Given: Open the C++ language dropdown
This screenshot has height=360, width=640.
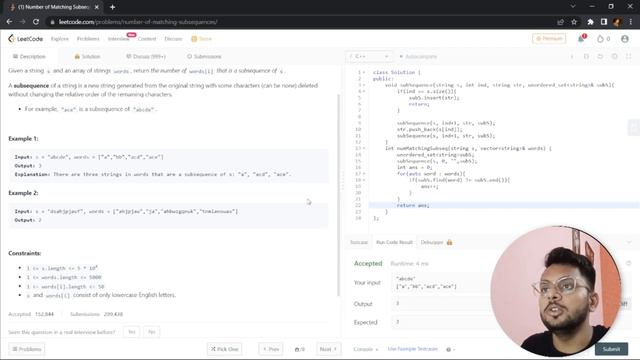Looking at the screenshot, I should click(x=369, y=56).
